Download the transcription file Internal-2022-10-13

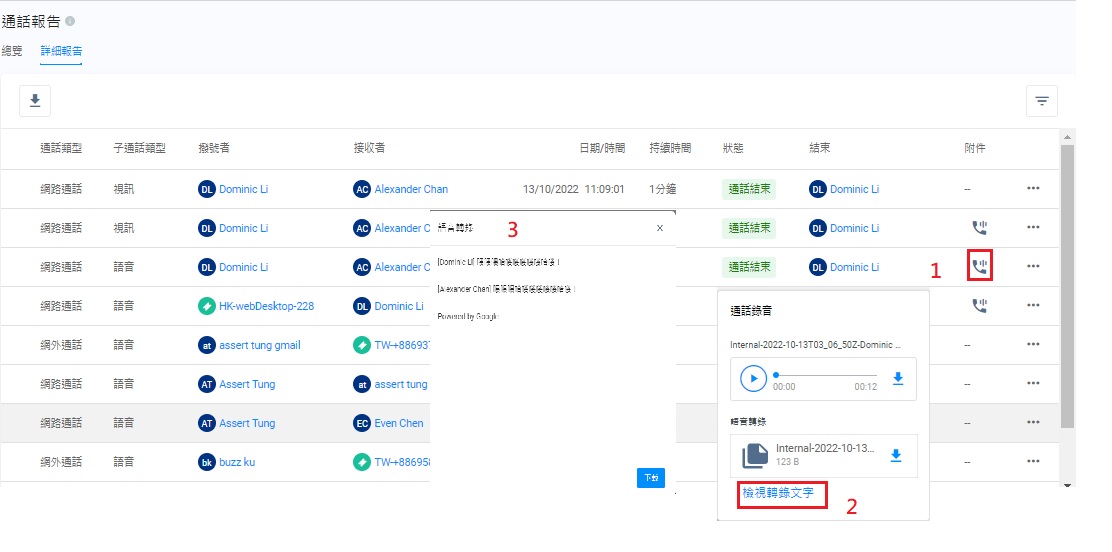pyautogui.click(x=896, y=455)
